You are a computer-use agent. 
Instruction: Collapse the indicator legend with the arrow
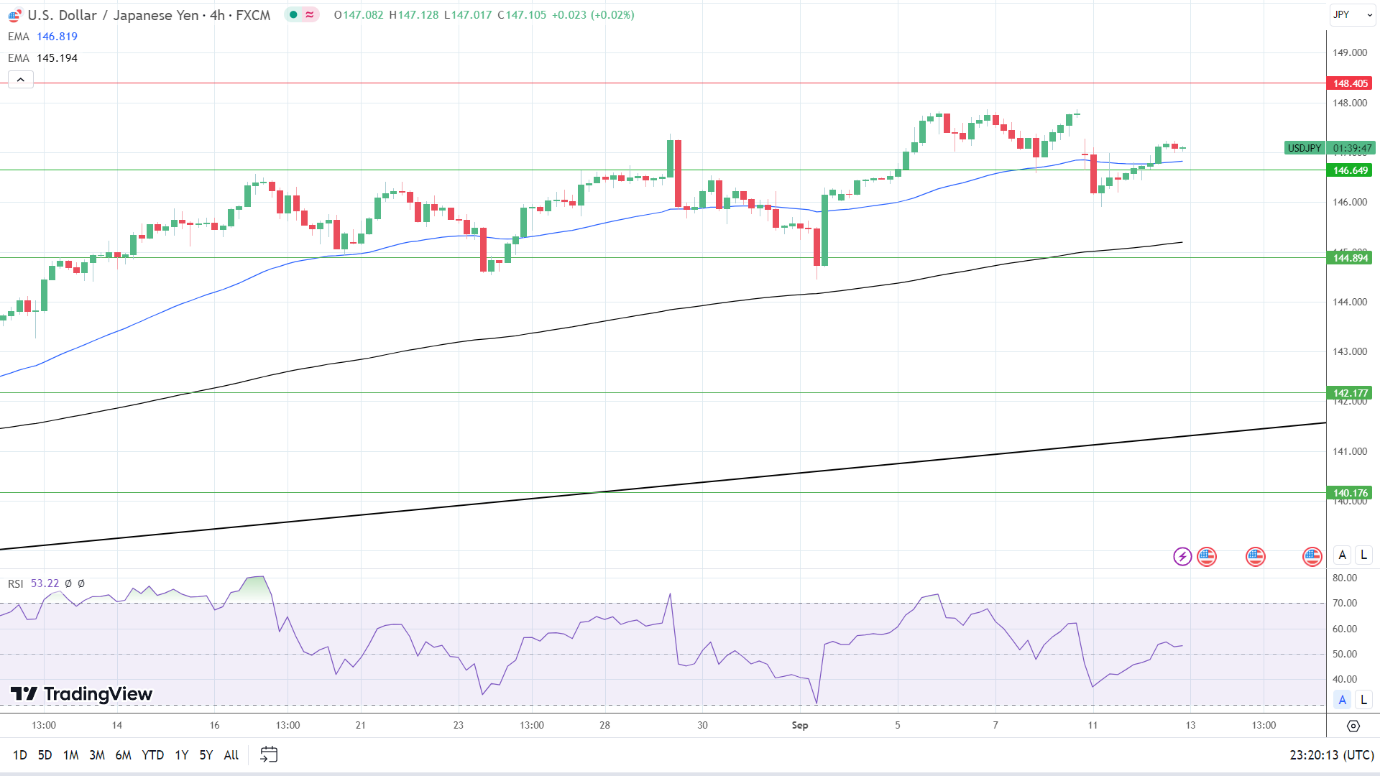coord(21,80)
